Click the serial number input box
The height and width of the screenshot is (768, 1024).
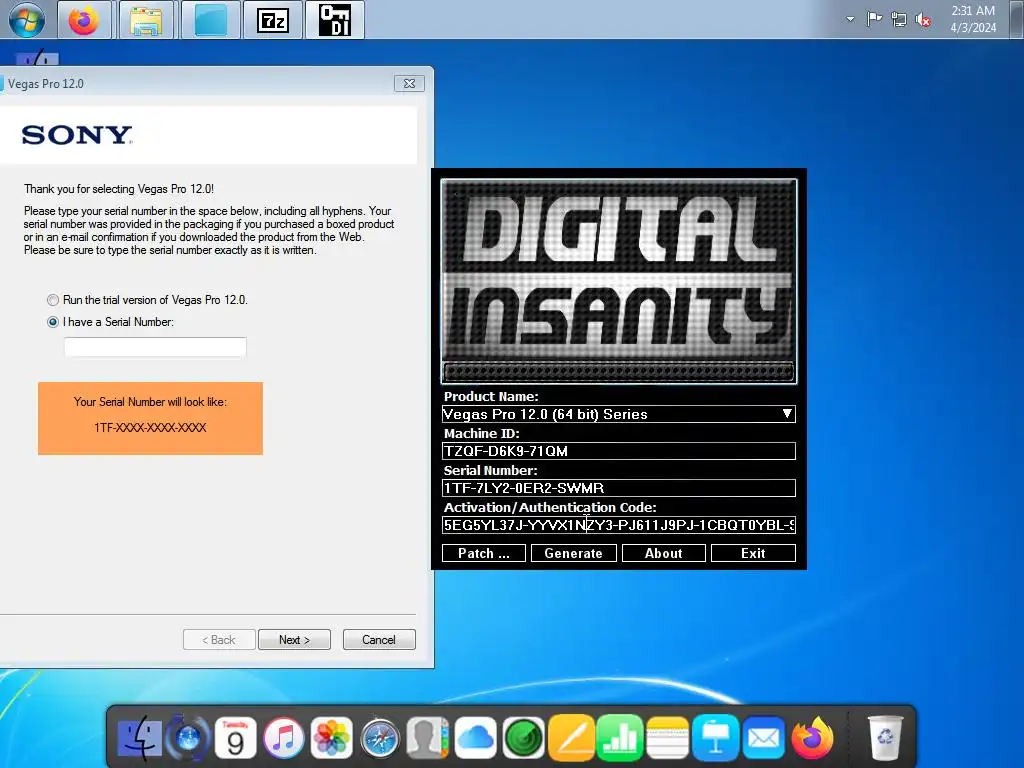(155, 347)
